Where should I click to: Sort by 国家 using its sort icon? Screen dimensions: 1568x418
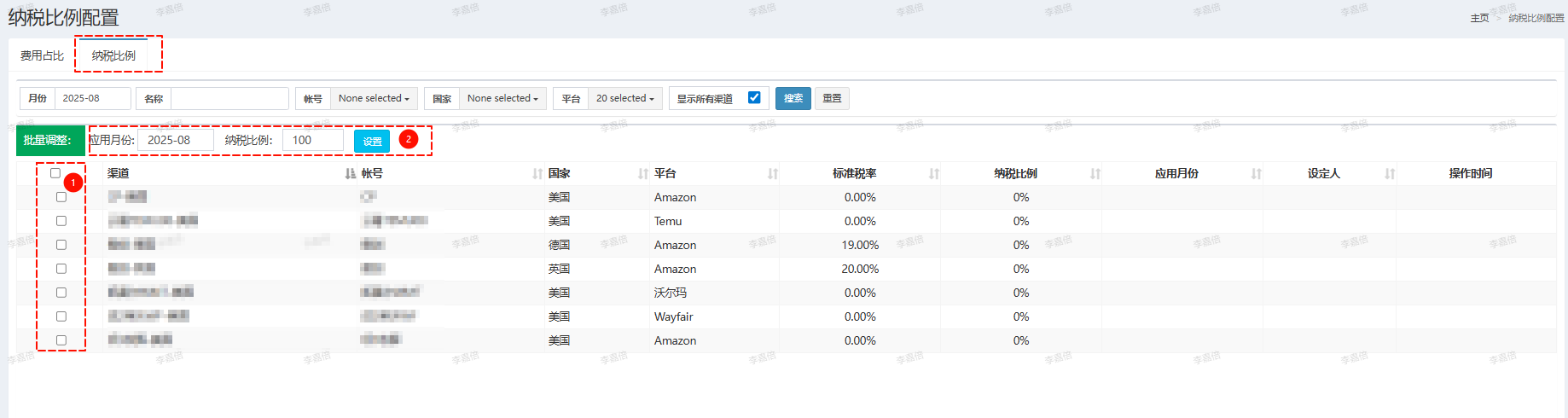click(x=643, y=173)
